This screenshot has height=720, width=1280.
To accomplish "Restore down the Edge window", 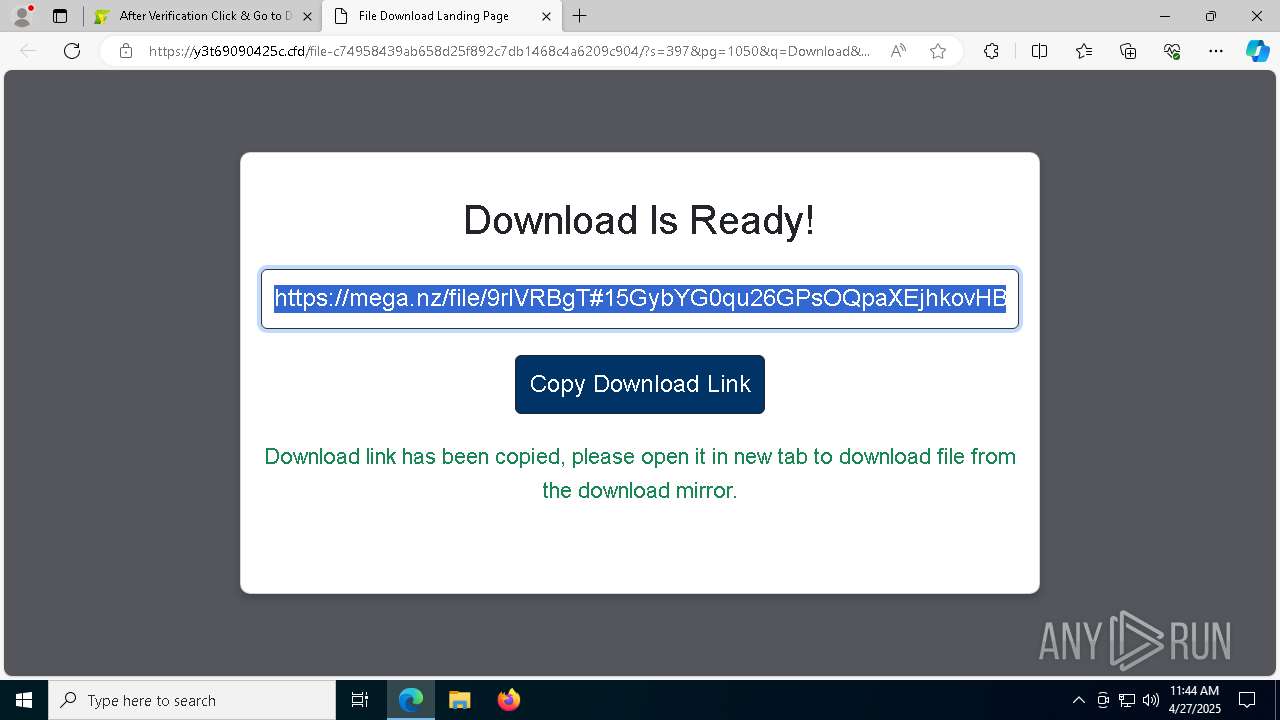I will pos(1211,16).
